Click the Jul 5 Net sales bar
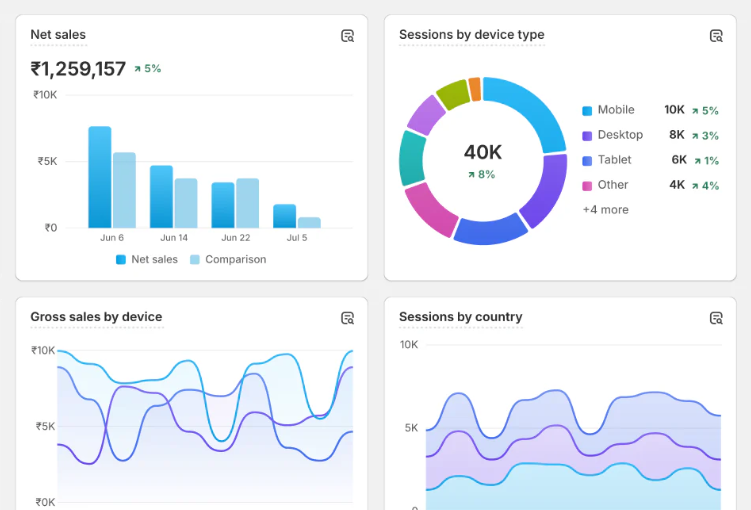The image size is (751, 510). pyautogui.click(x=284, y=216)
